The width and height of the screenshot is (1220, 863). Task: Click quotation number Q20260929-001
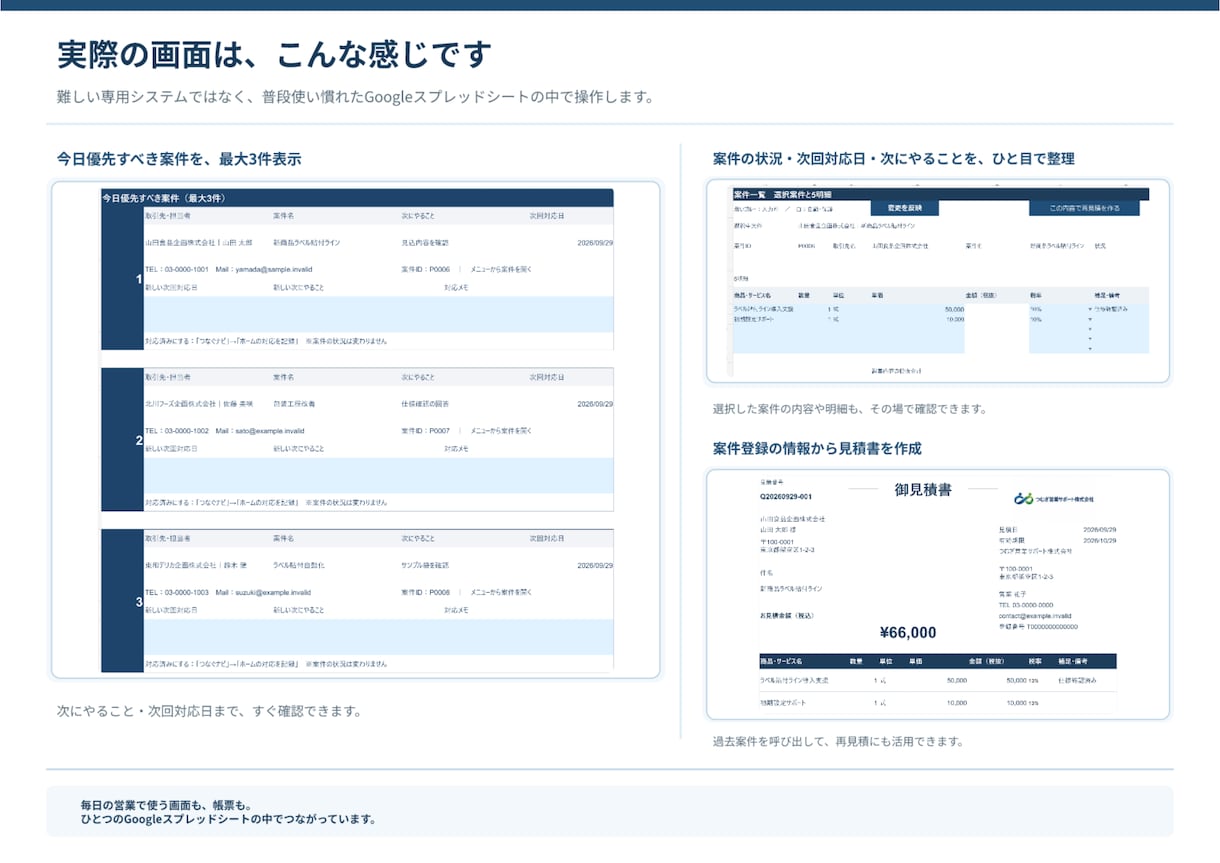(786, 496)
